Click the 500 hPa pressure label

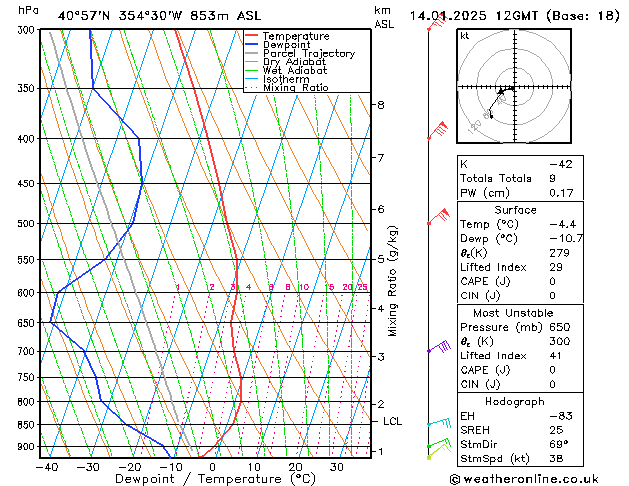point(27,223)
